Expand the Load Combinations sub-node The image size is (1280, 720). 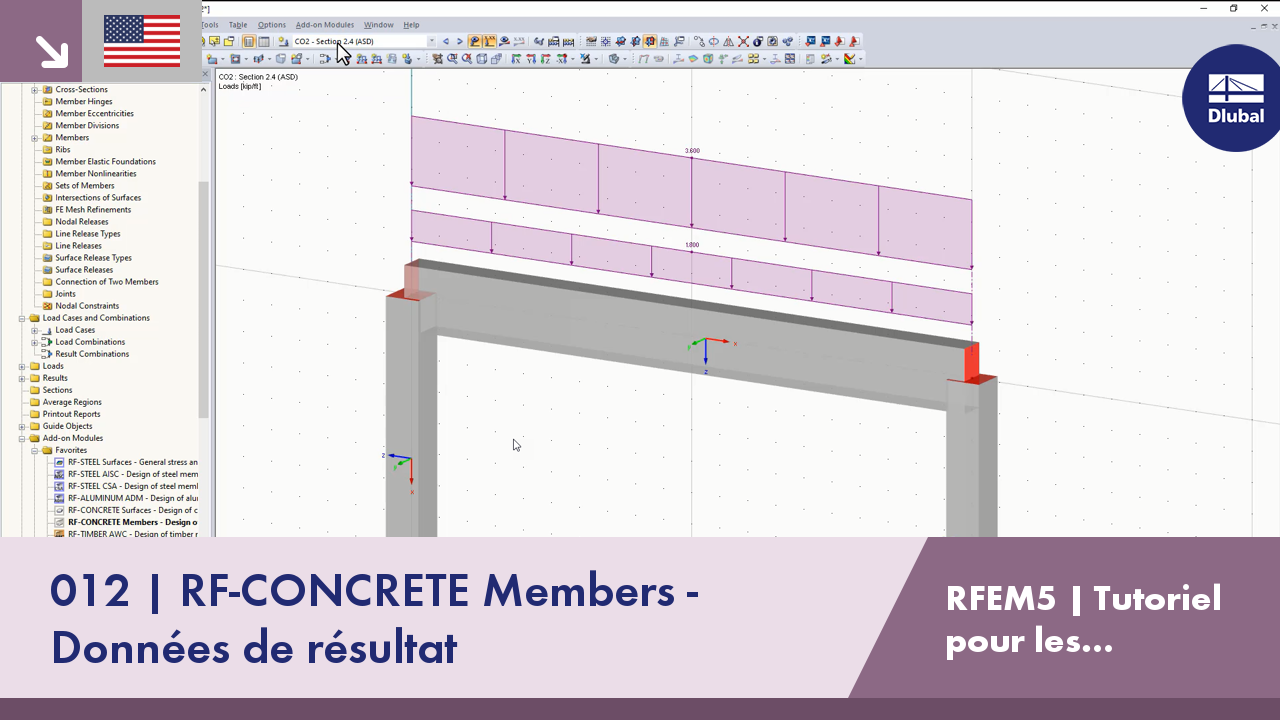(x=34, y=342)
